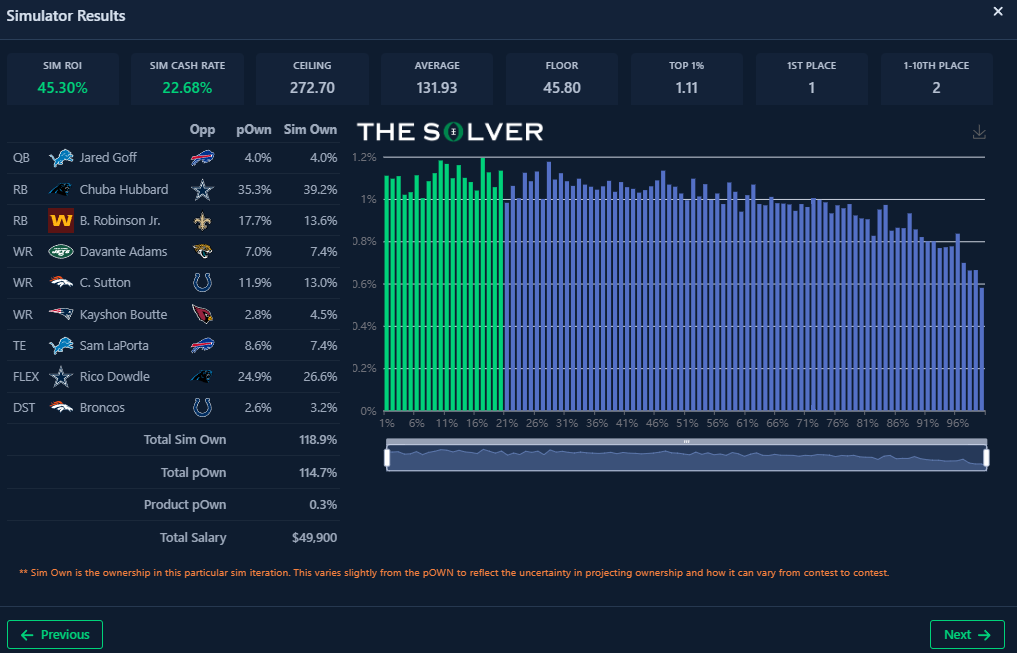Viewport: 1017px width, 653px height.
Task: Click the CEILING value 272.70
Action: [313, 88]
